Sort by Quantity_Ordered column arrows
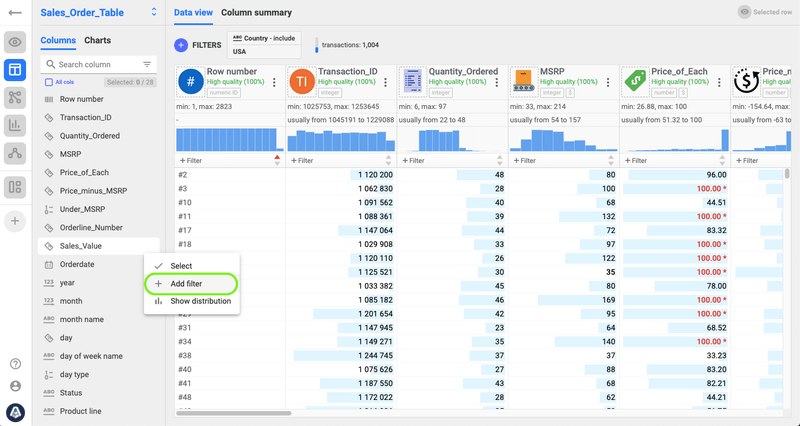 tap(499, 160)
